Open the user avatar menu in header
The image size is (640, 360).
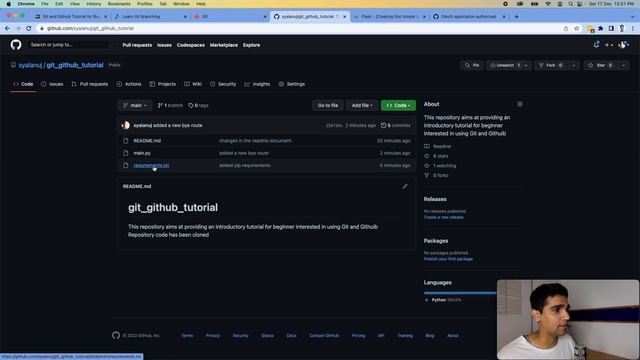[623, 45]
